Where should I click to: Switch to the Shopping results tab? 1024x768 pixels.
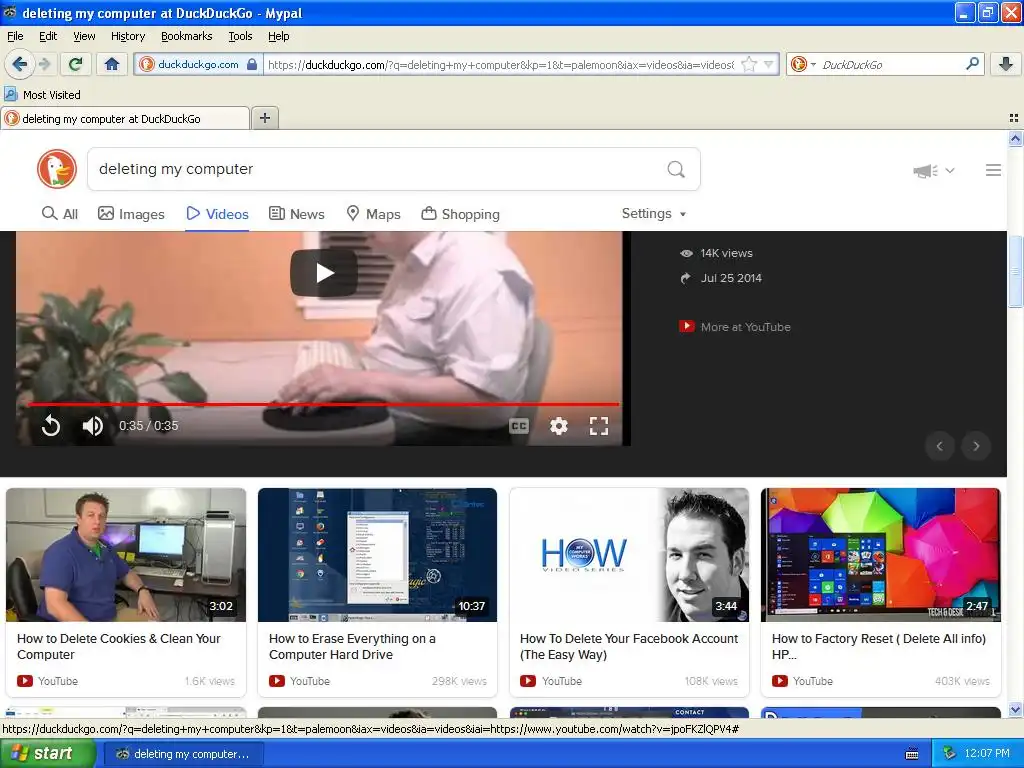click(x=460, y=214)
